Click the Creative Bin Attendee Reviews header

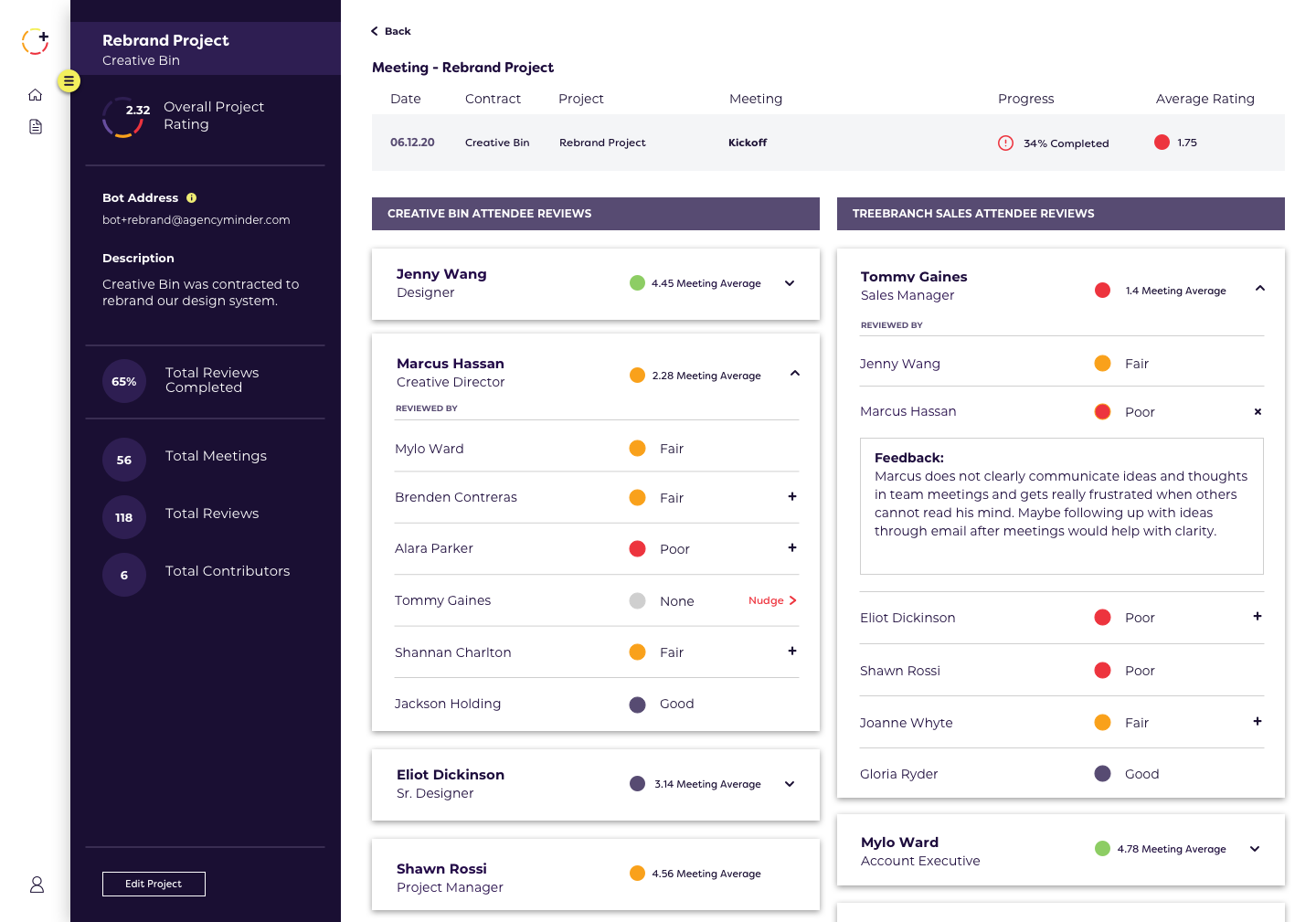coord(596,214)
